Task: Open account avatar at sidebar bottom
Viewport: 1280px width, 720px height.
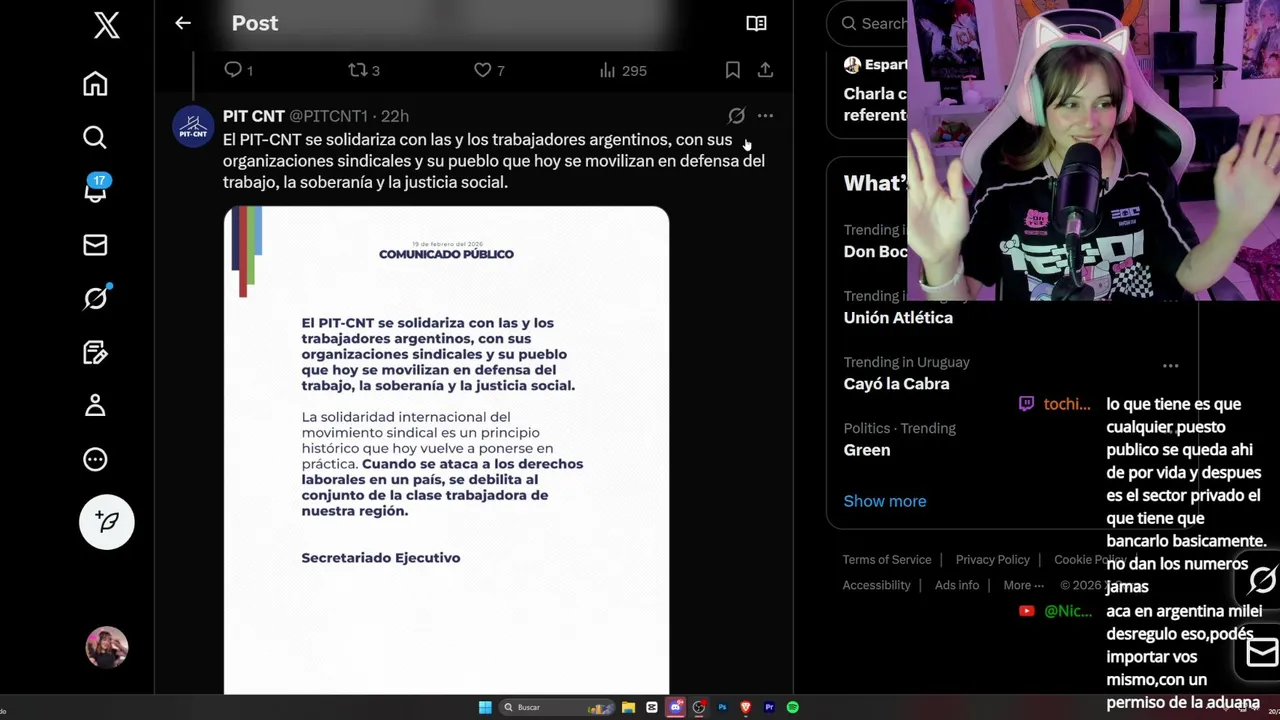Action: pyautogui.click(x=107, y=648)
